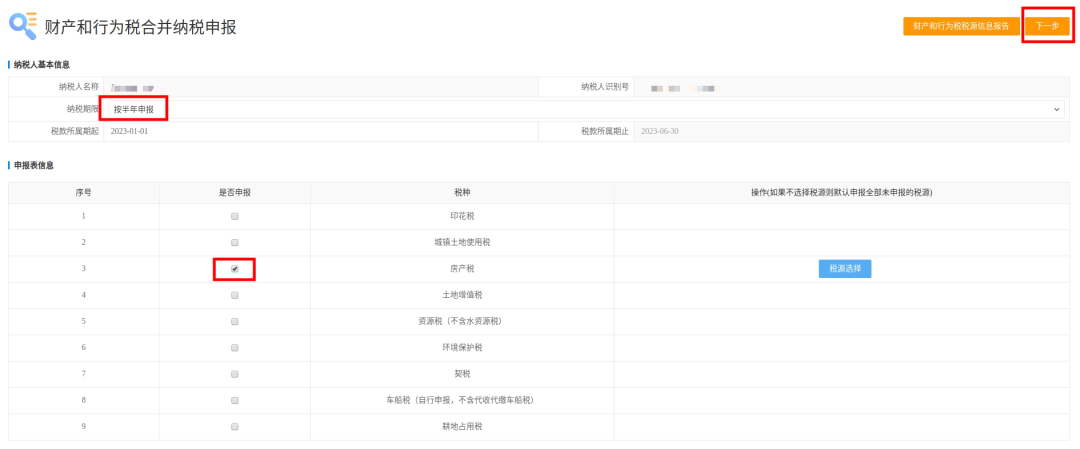1080x449 pixels.
Task: Click the 纳税人名称 value field
Action: 320,87
